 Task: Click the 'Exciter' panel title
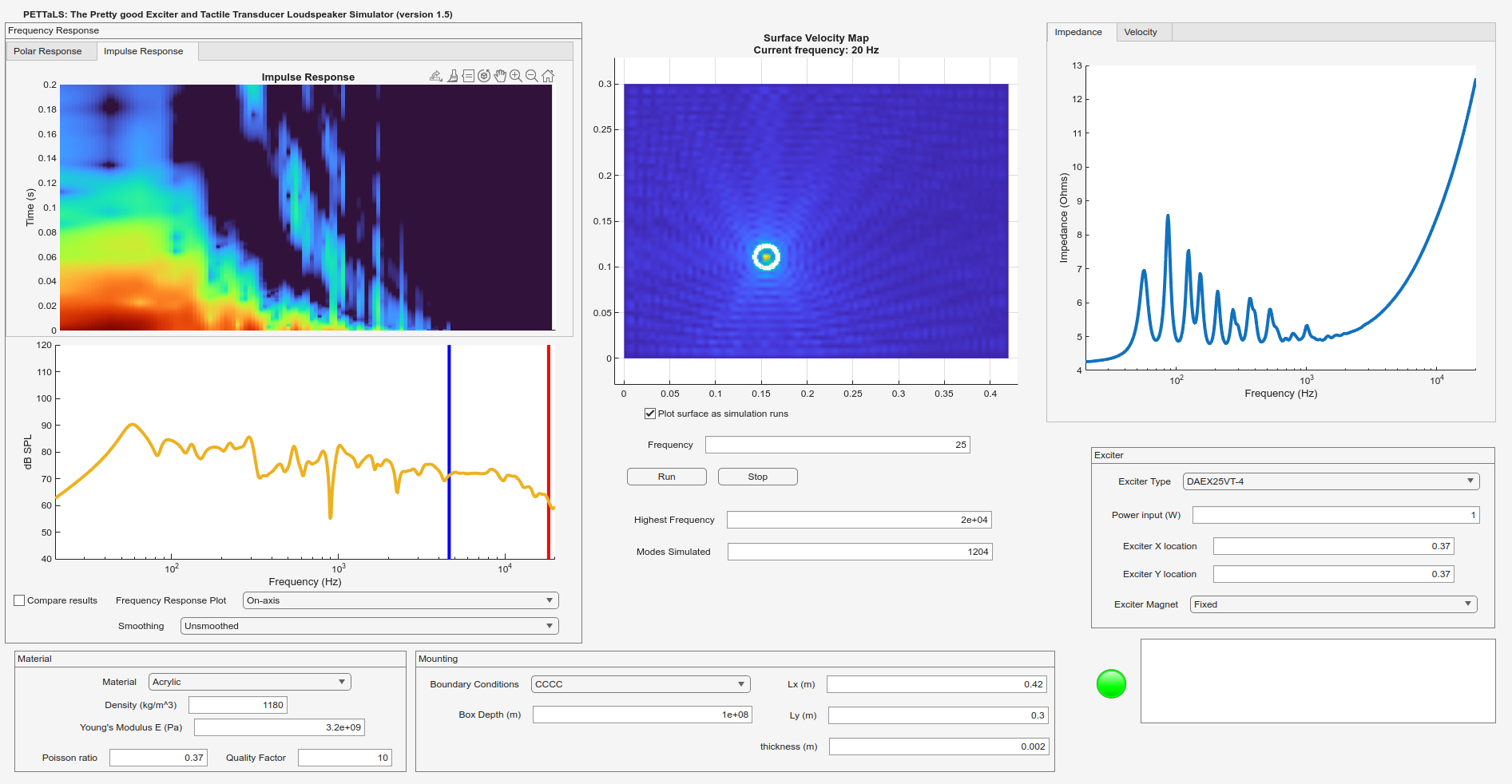click(1109, 455)
